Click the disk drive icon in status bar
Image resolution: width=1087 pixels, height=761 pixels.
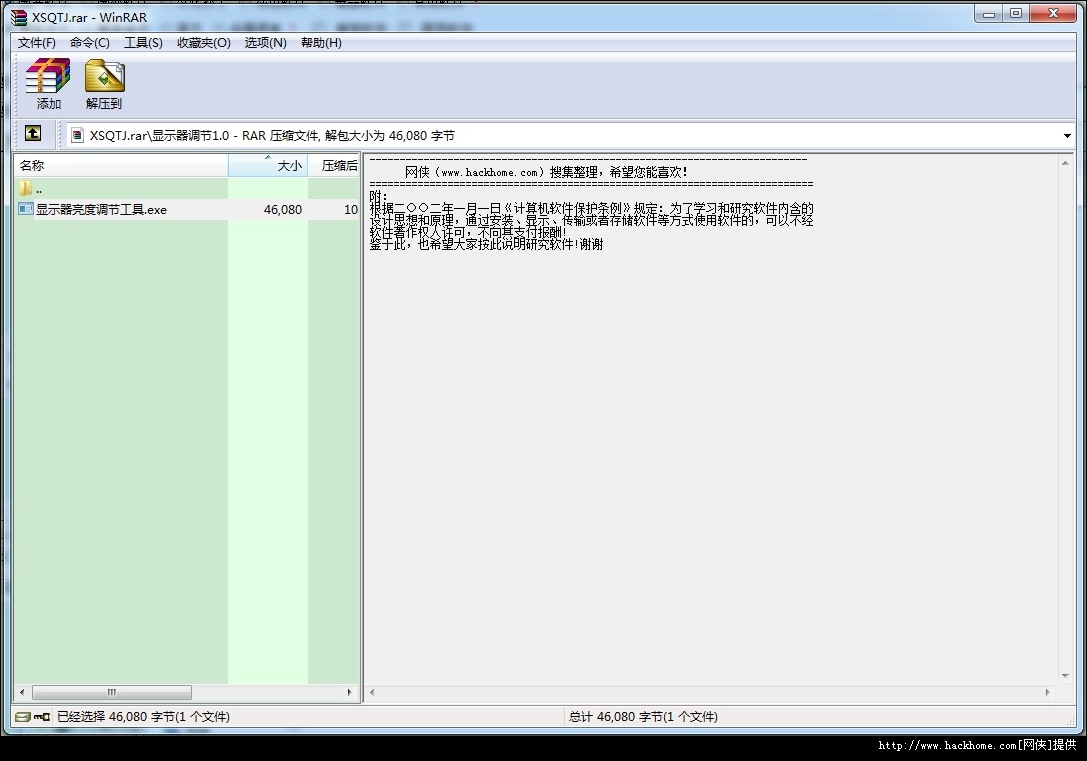click(22, 717)
